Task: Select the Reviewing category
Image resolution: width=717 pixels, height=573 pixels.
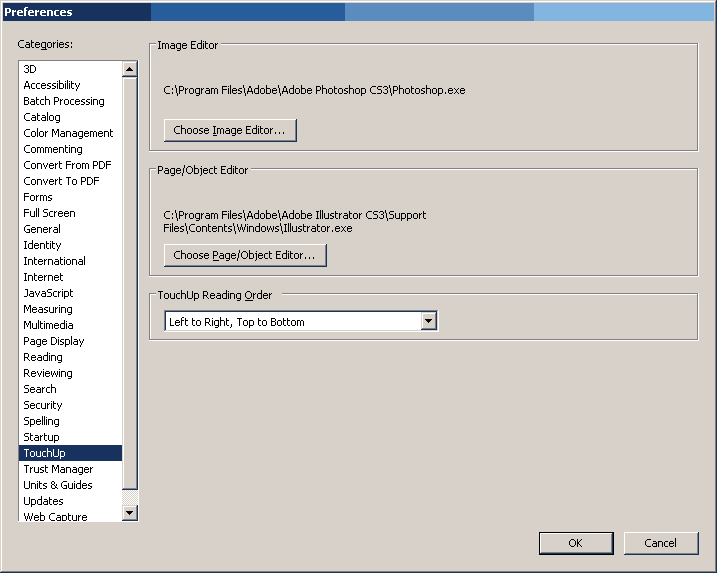Action: tap(70, 373)
